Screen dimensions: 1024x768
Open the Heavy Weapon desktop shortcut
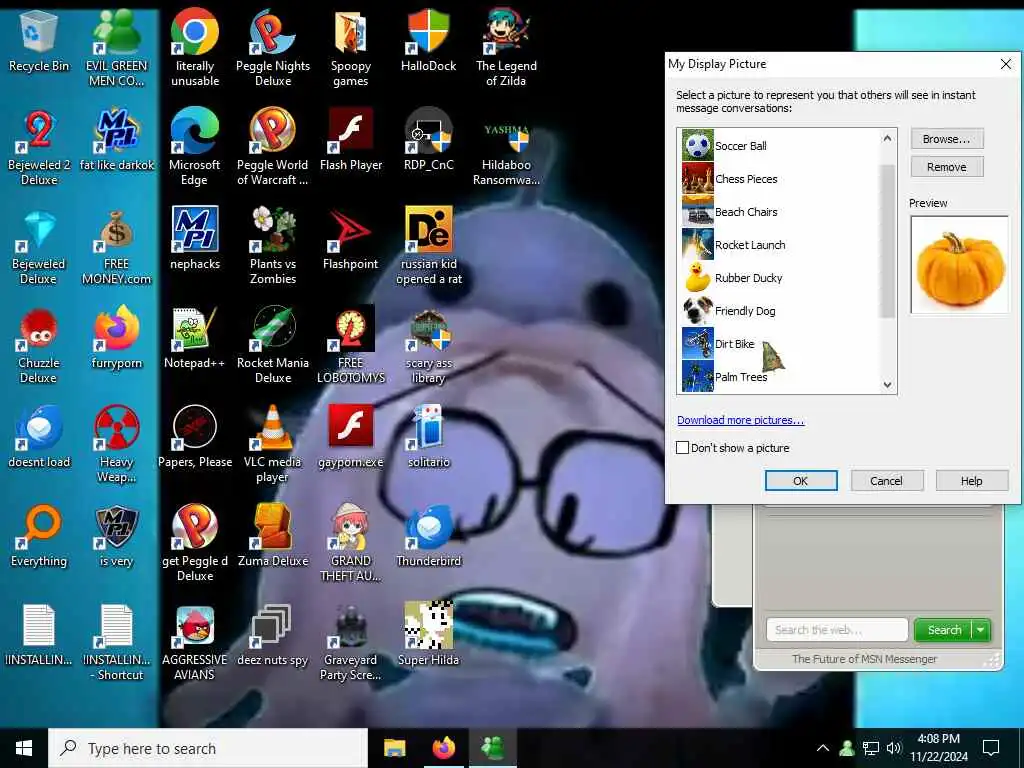(x=117, y=446)
